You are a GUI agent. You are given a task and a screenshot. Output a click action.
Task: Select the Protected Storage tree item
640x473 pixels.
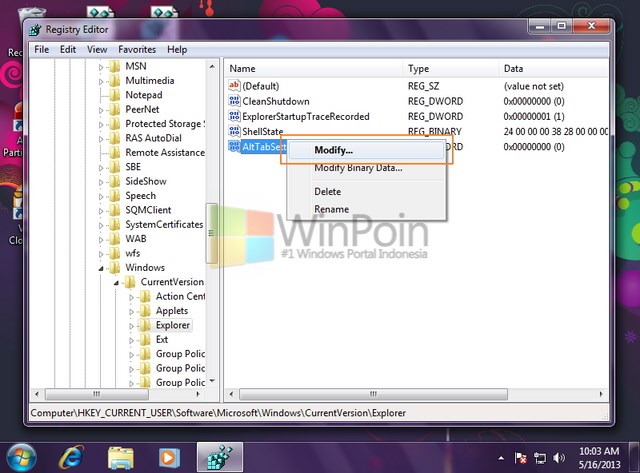[165, 124]
